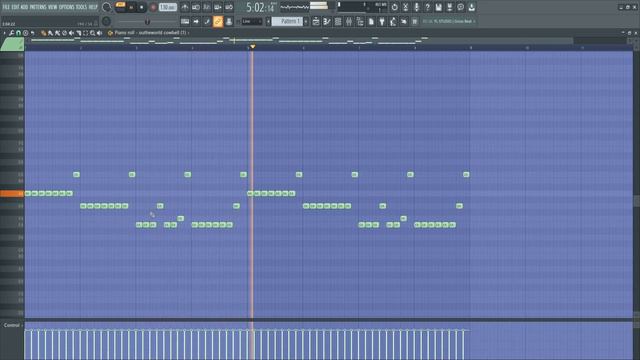This screenshot has width=640, height=360.
Task: Select the dashed-square Select tool
Action: (86, 33)
